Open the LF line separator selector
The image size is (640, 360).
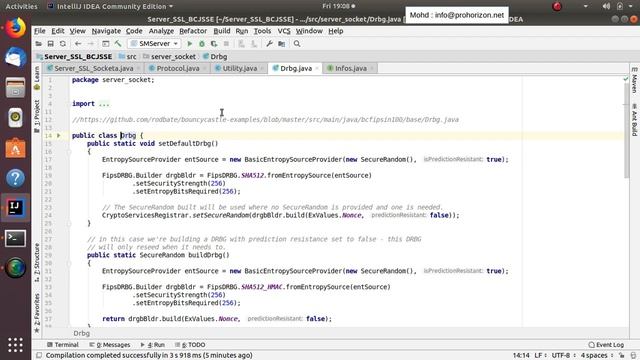[540, 356]
